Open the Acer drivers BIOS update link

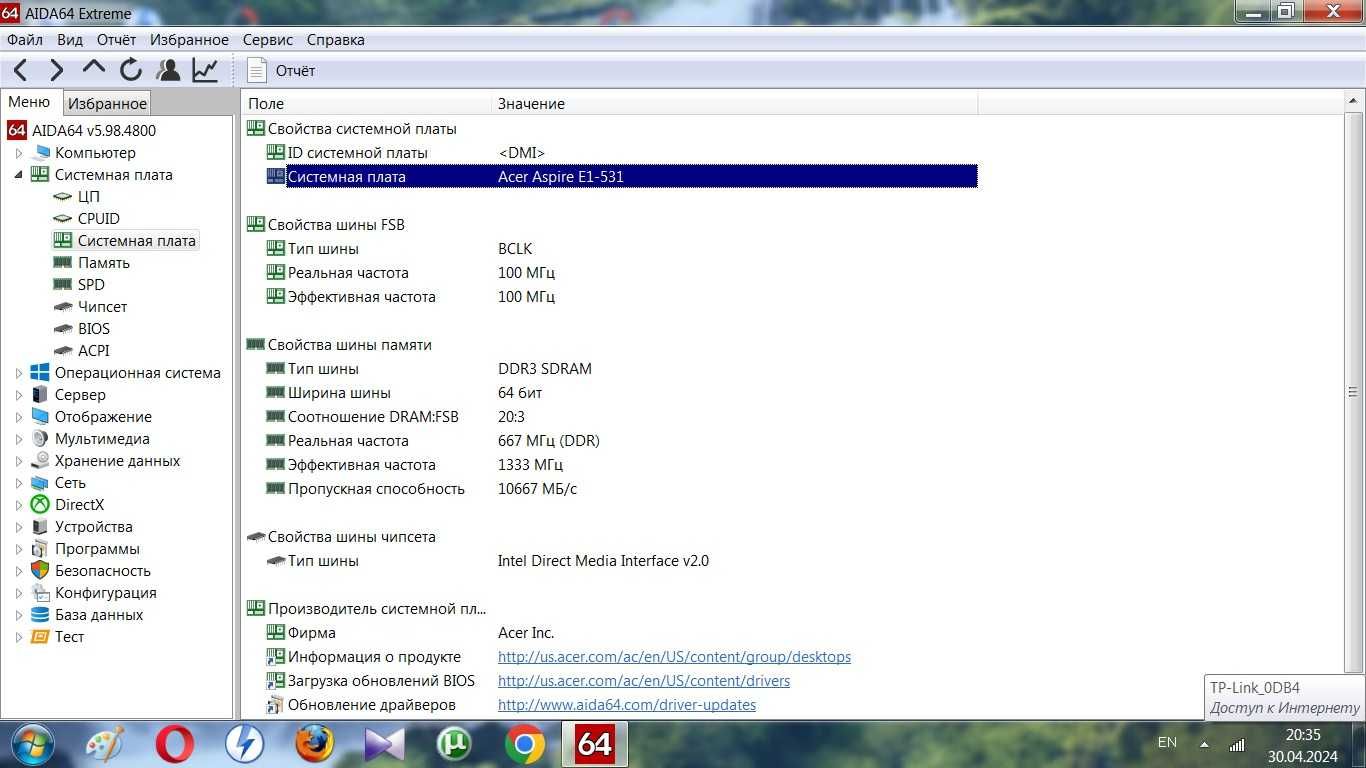click(644, 681)
